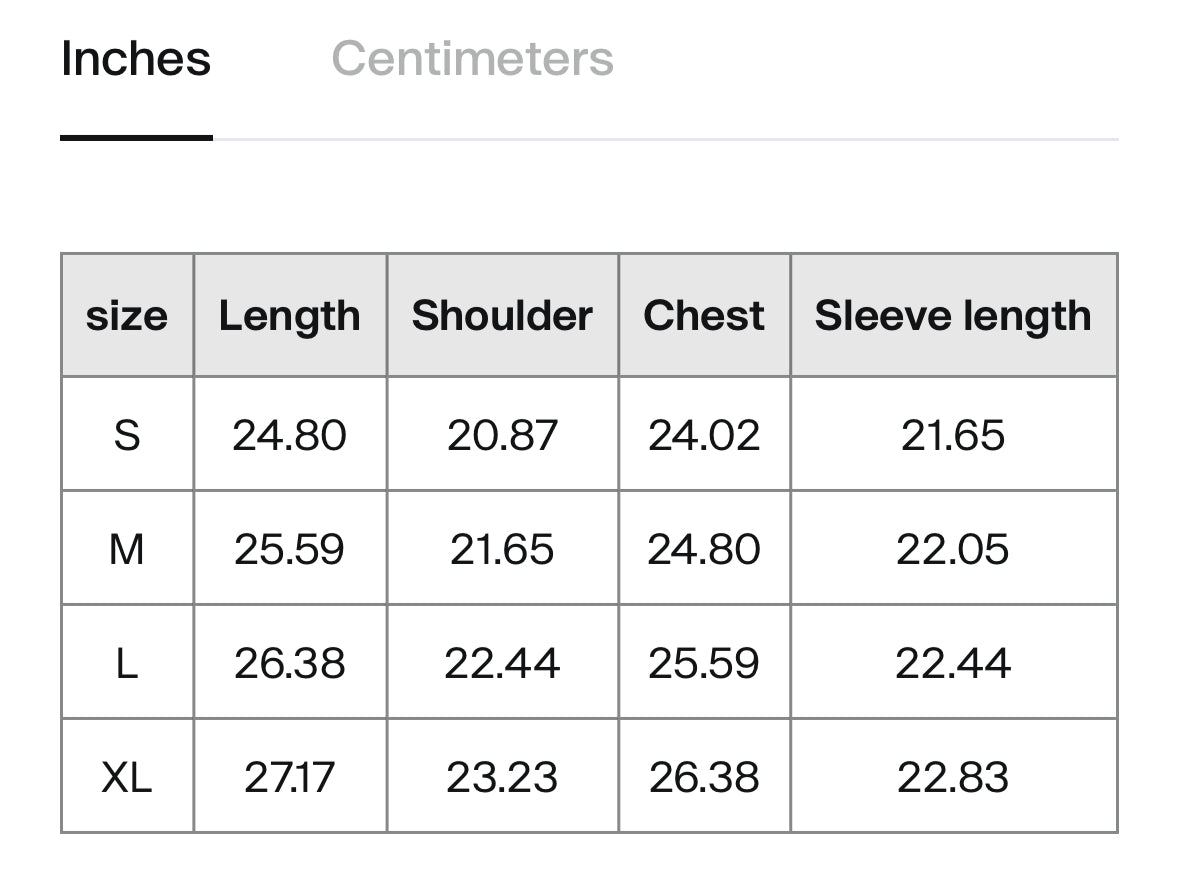The image size is (1179, 882).
Task: Select the size S row label
Action: tap(127, 435)
